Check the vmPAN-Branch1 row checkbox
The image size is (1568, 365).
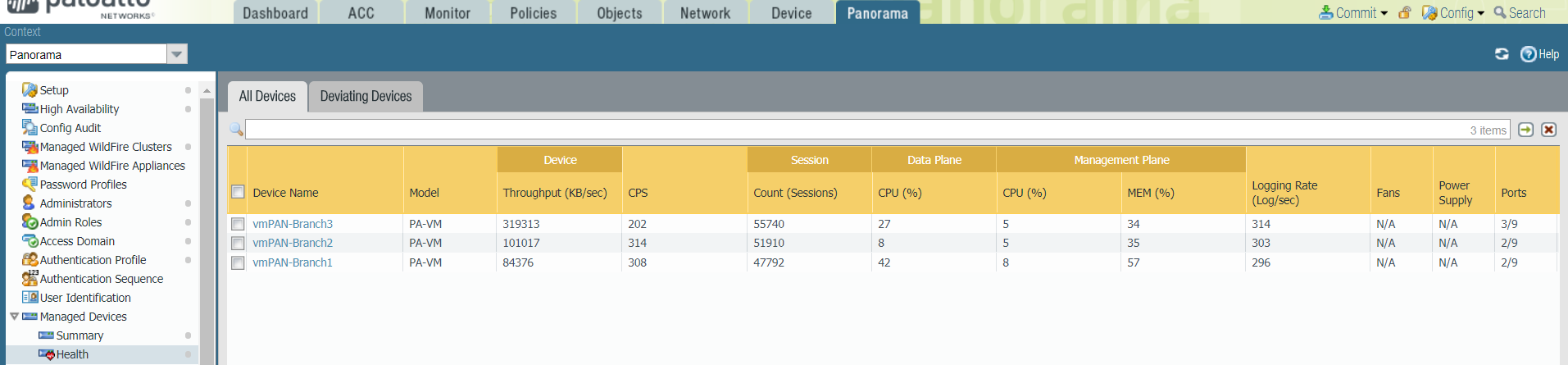[238, 262]
